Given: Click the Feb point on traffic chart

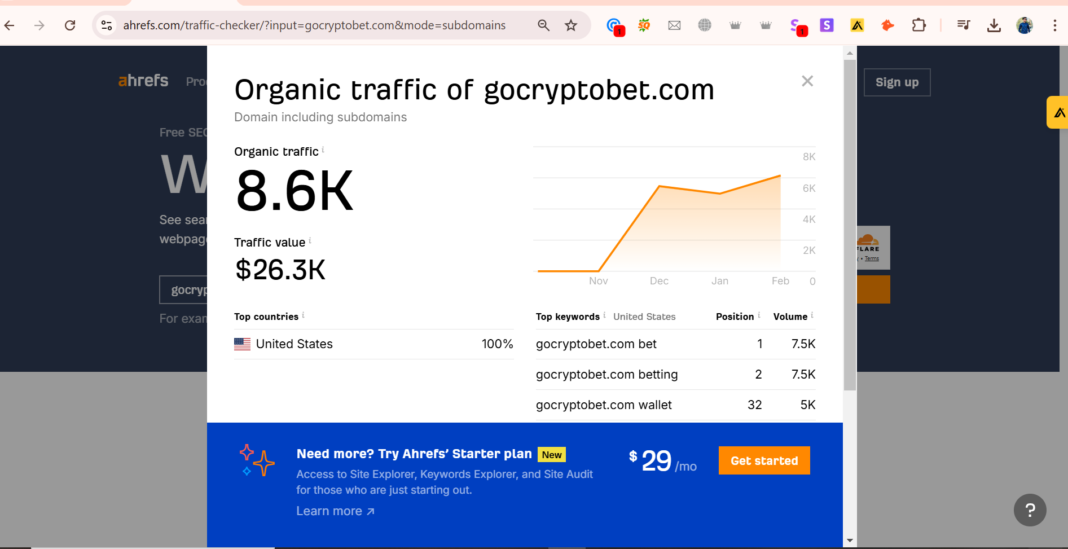Looking at the screenshot, I should coord(780,176).
